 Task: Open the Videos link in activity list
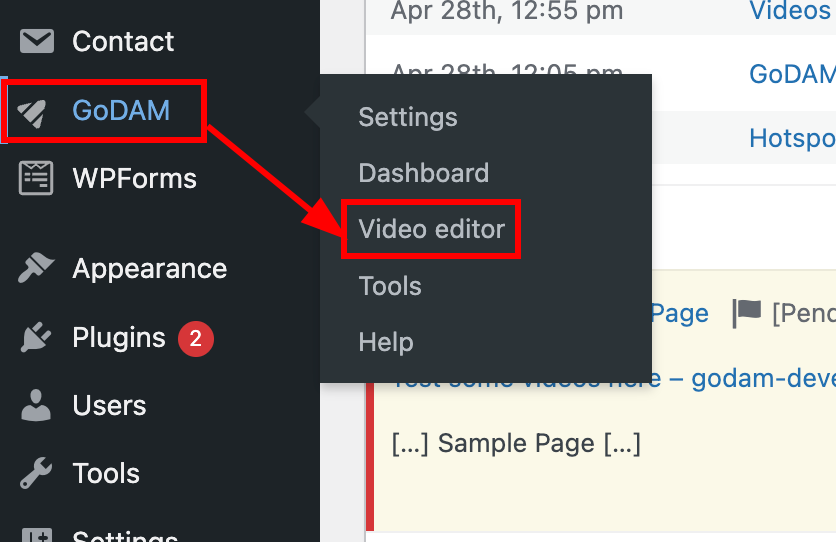(x=790, y=11)
